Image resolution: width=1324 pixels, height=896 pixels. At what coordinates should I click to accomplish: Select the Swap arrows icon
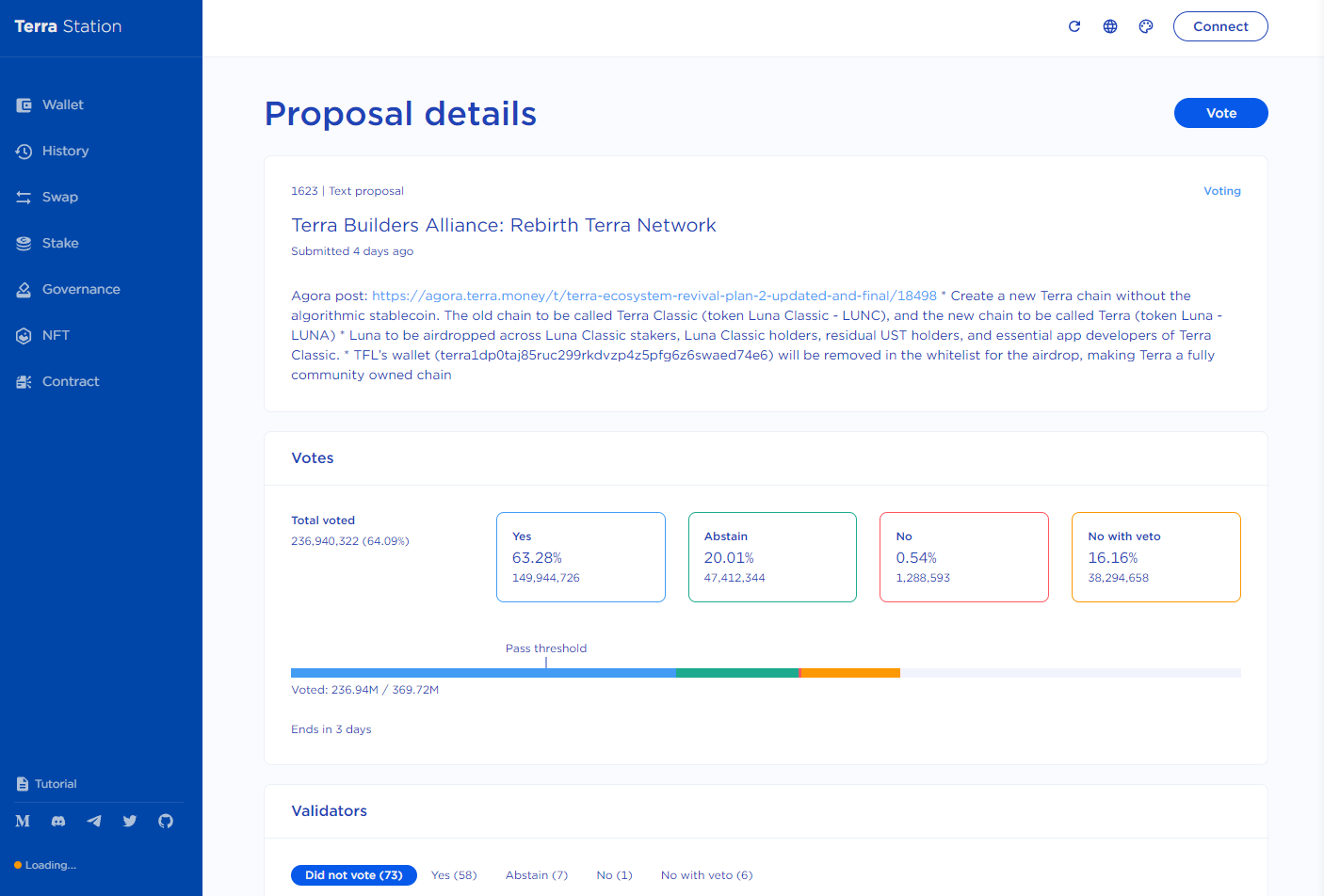[24, 198]
